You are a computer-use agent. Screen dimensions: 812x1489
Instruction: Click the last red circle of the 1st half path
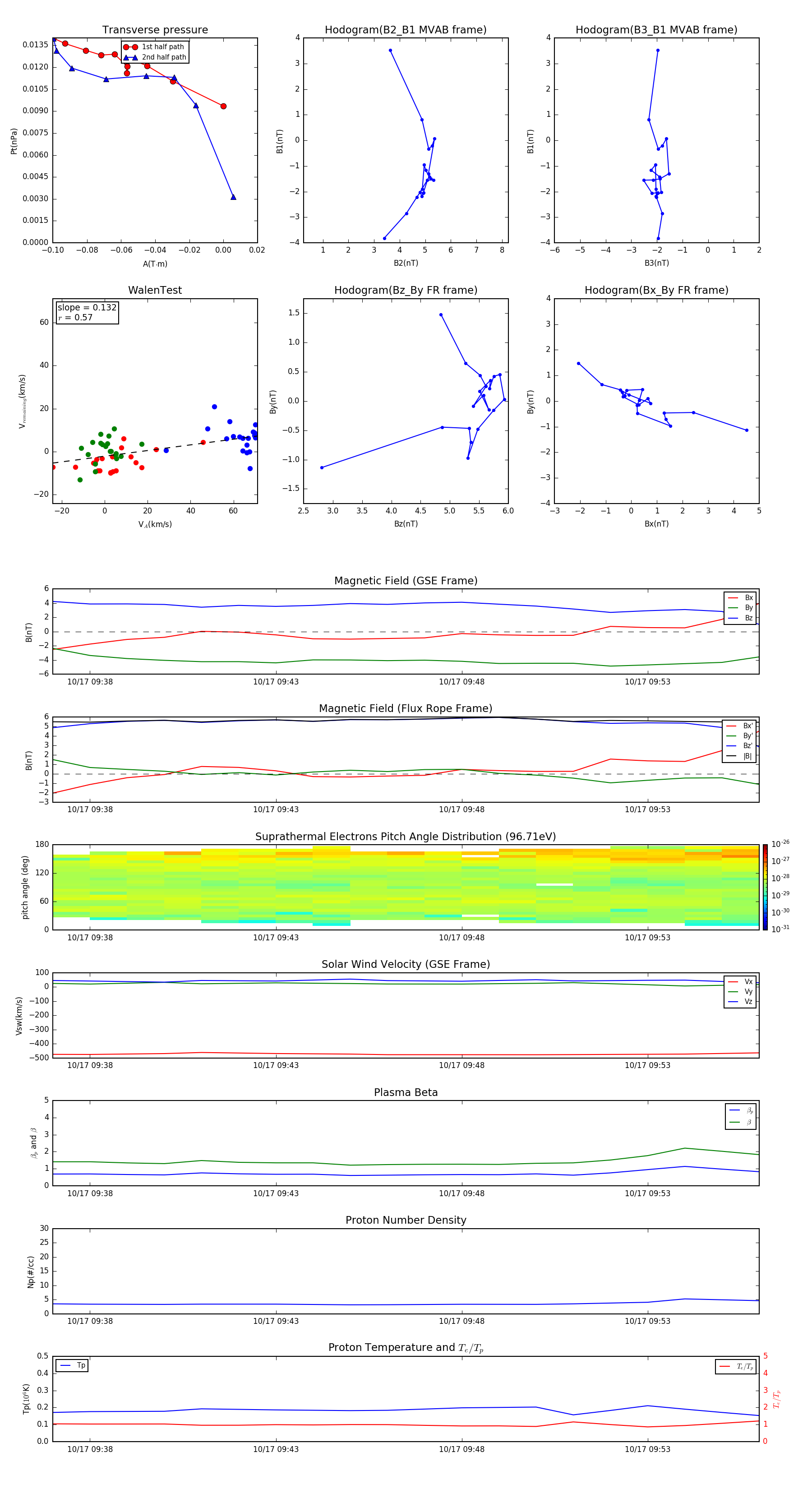(223, 106)
